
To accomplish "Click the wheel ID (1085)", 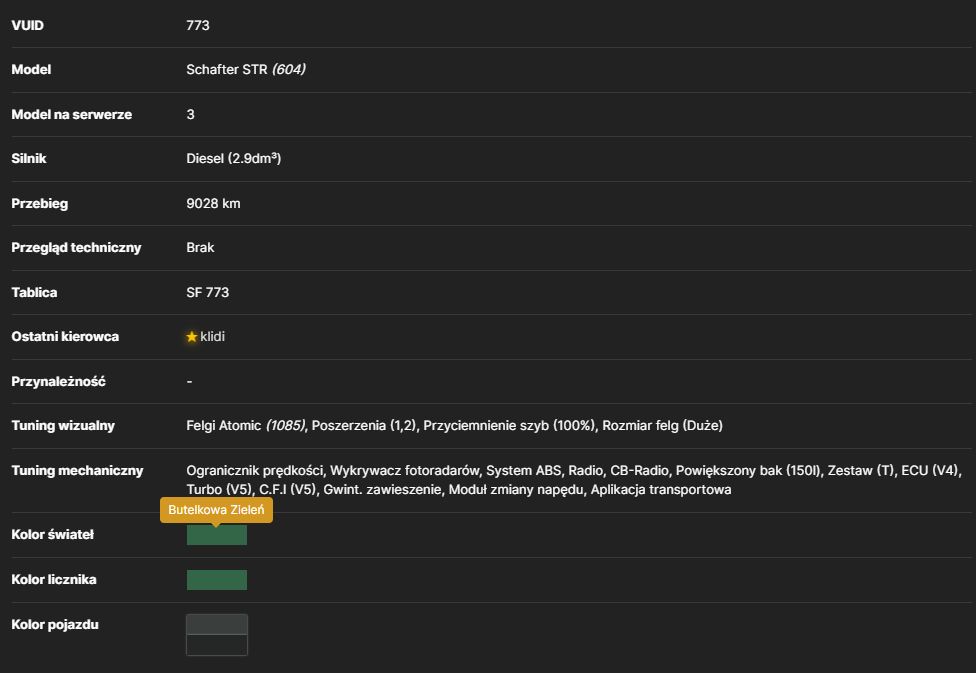I will pyautogui.click(x=286, y=426).
